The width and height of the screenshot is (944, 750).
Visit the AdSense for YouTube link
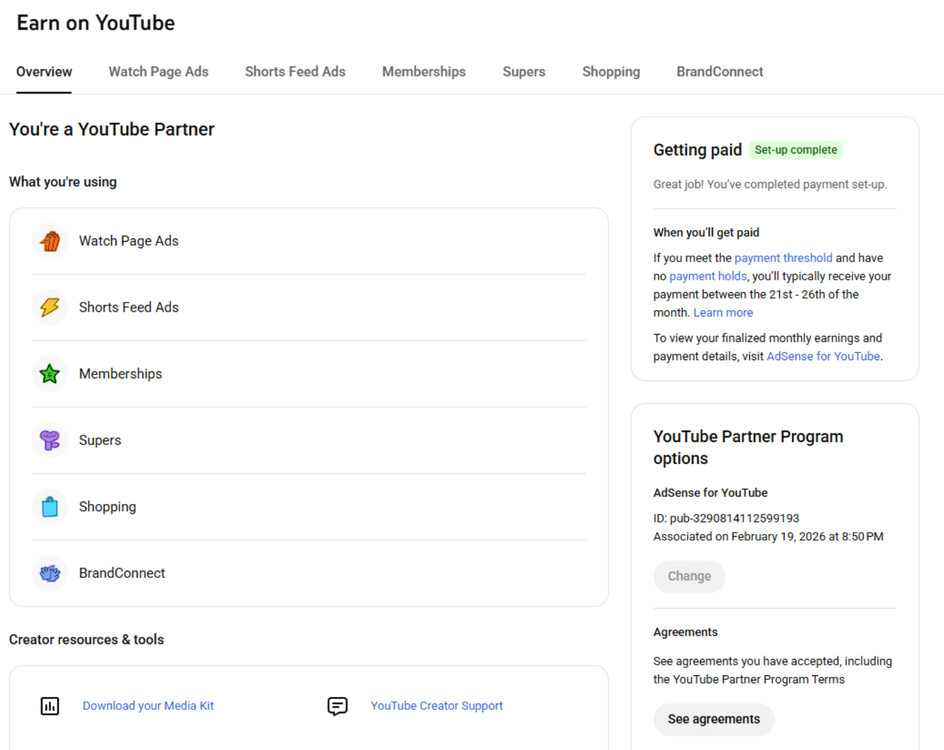[x=823, y=356]
